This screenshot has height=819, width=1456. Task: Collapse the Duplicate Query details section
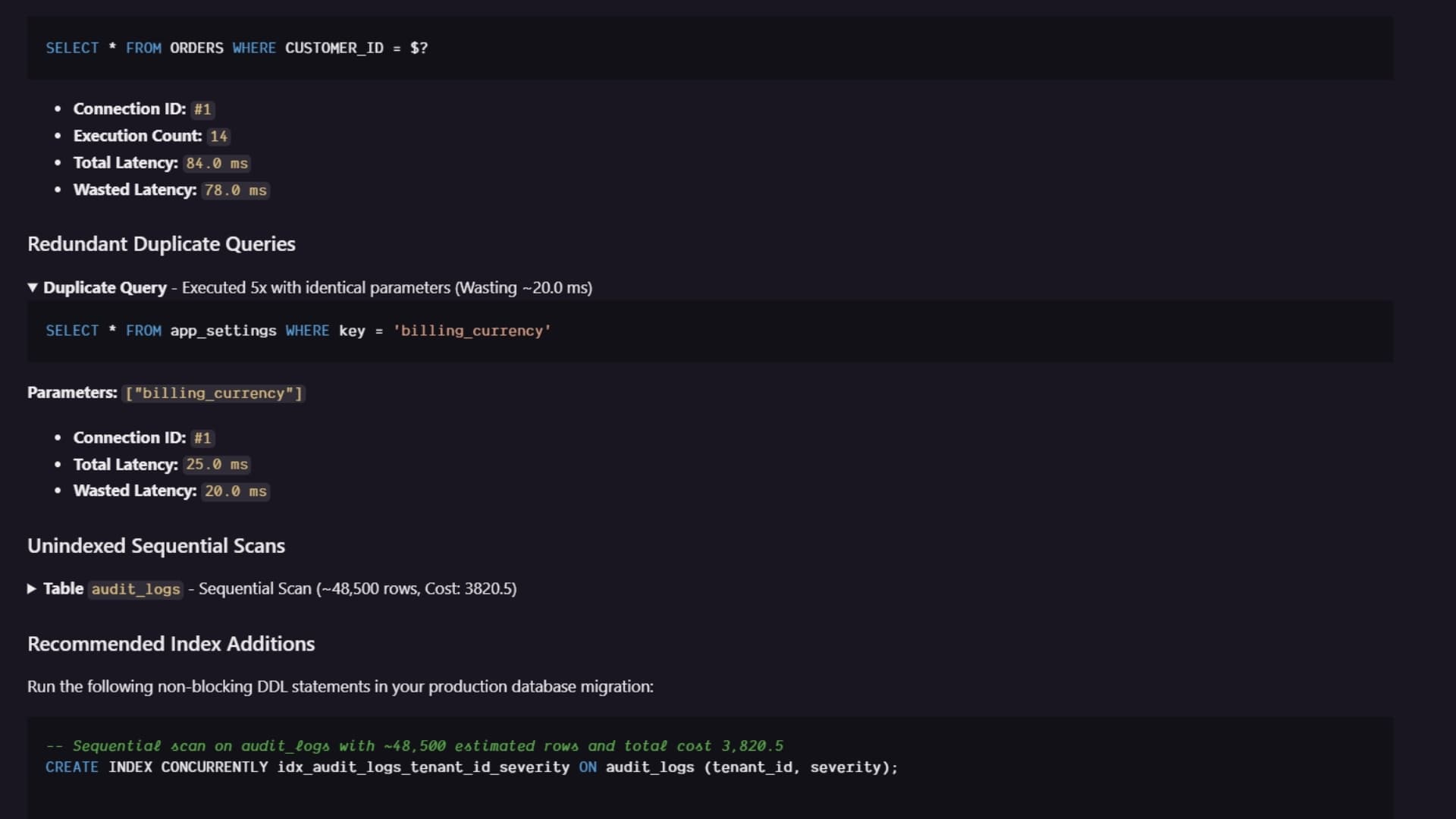pyautogui.click(x=32, y=288)
